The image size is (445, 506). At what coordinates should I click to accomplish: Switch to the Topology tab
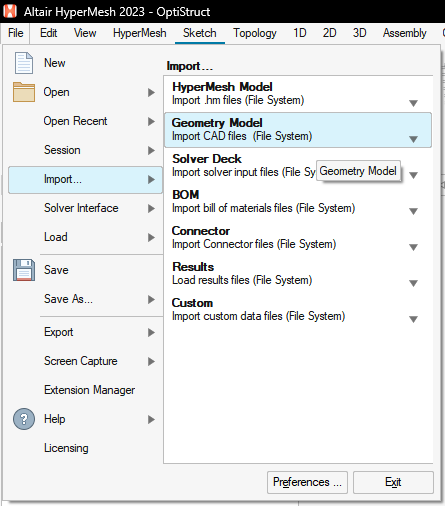tap(255, 33)
